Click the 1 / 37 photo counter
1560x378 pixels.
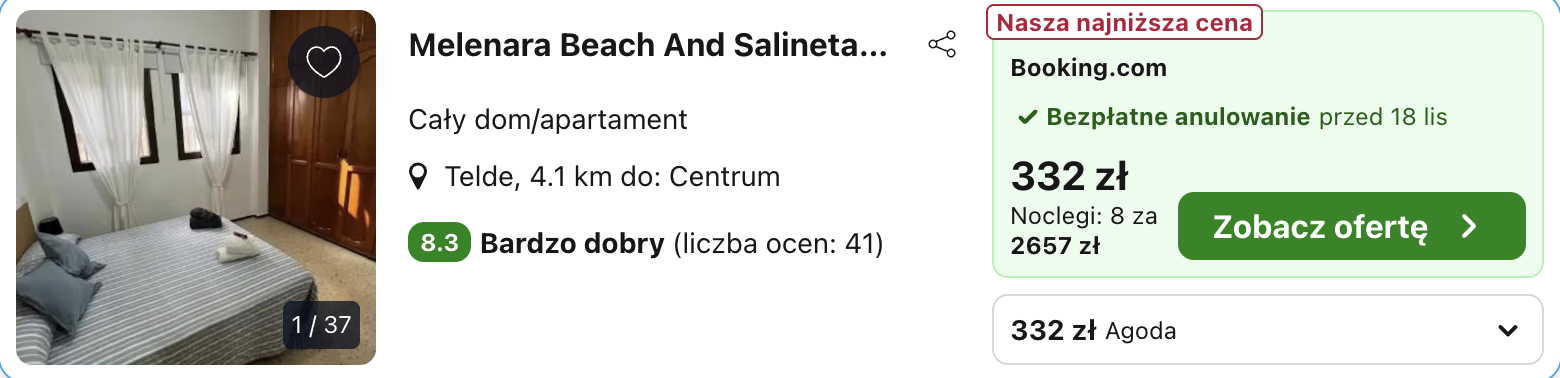pyautogui.click(x=322, y=325)
